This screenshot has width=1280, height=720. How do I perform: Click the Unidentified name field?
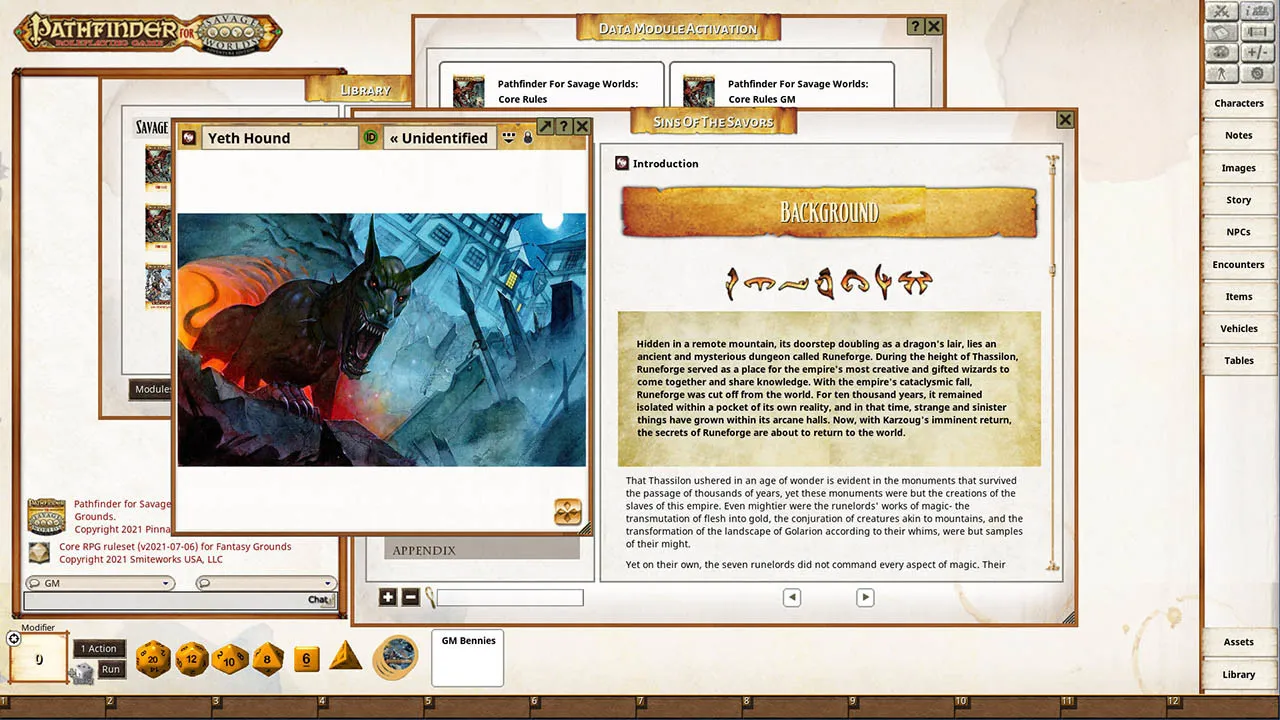click(439, 138)
